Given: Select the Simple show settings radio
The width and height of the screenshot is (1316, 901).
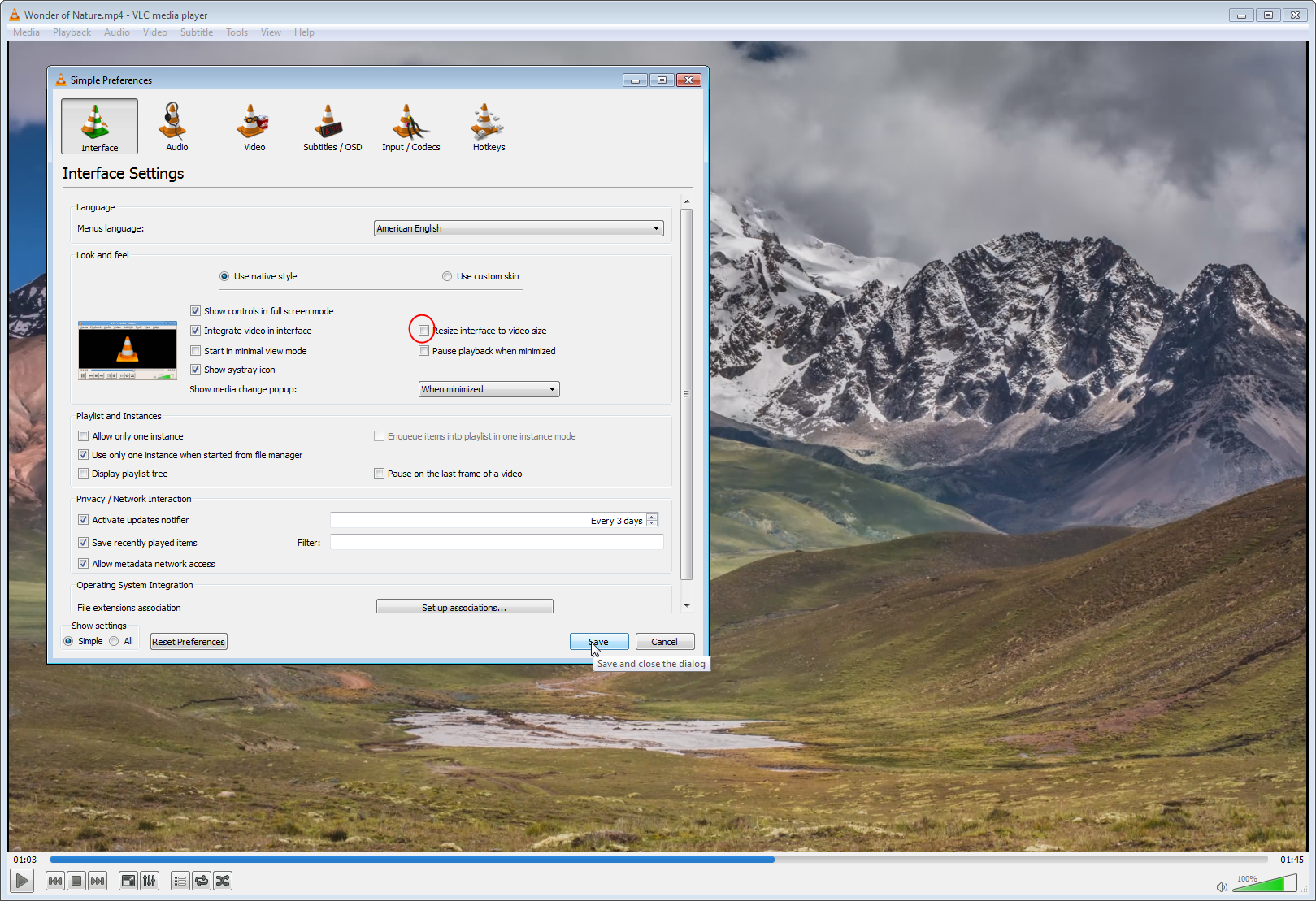Looking at the screenshot, I should pyautogui.click(x=68, y=641).
